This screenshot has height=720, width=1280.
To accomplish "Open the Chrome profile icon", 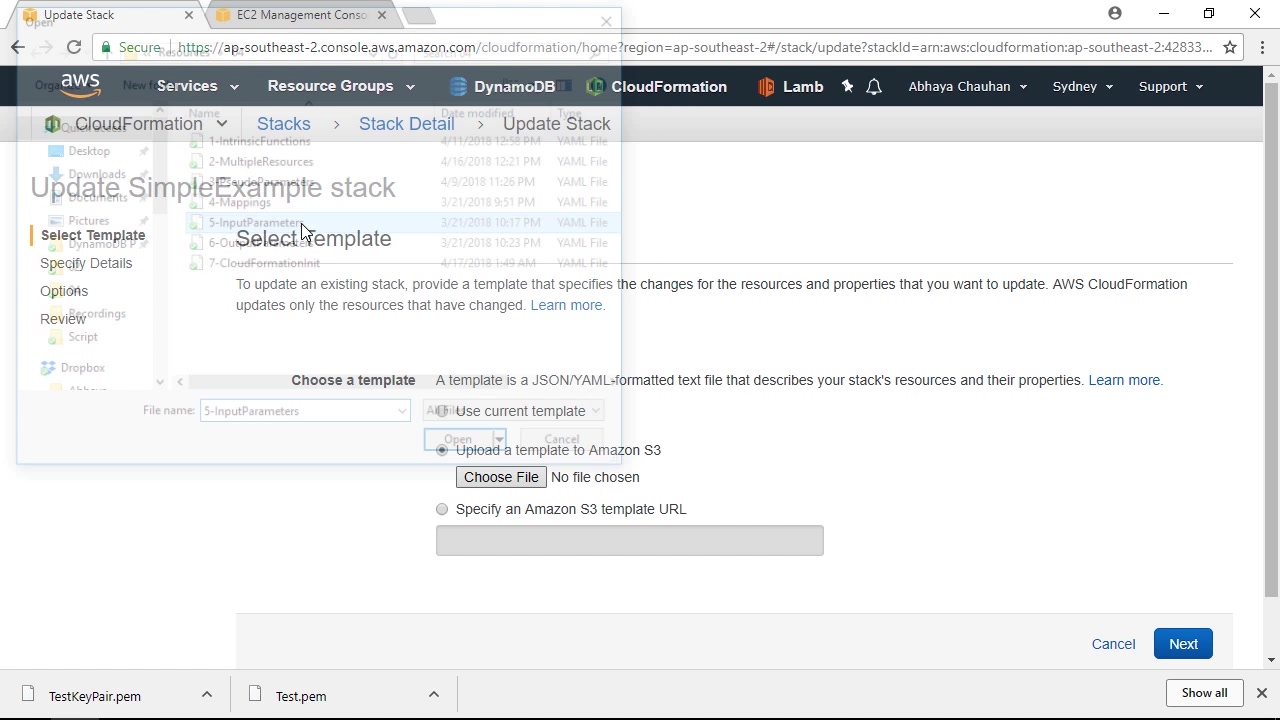I will point(1115,13).
